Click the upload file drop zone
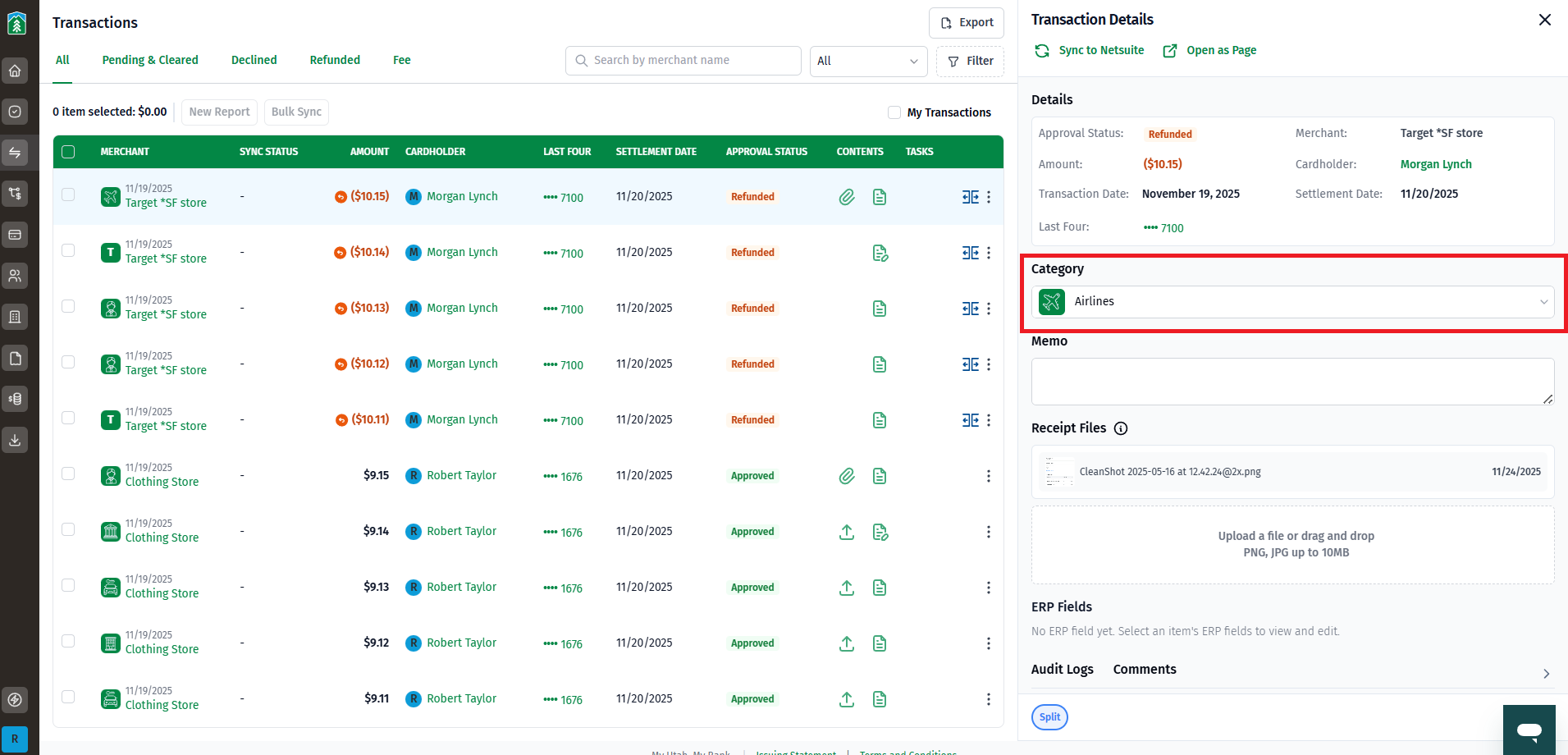The width and height of the screenshot is (1568, 755). tap(1293, 545)
